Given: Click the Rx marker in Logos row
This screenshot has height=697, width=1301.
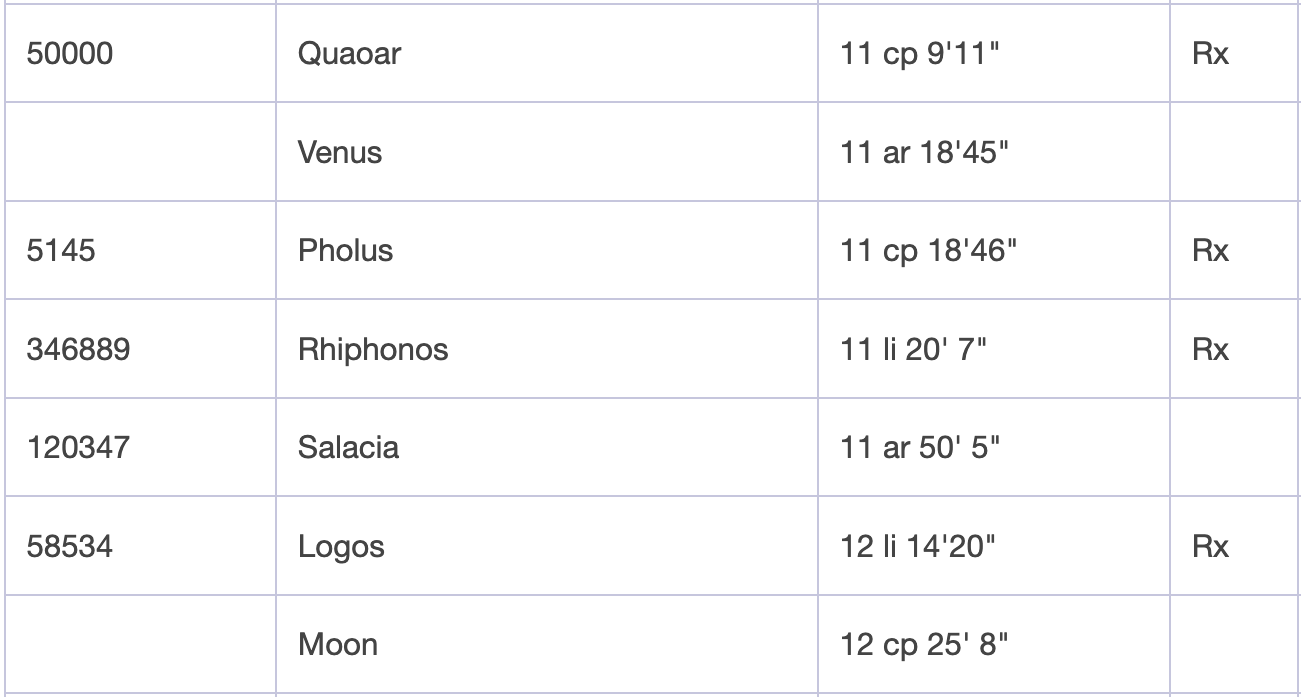Looking at the screenshot, I should (x=1210, y=546).
